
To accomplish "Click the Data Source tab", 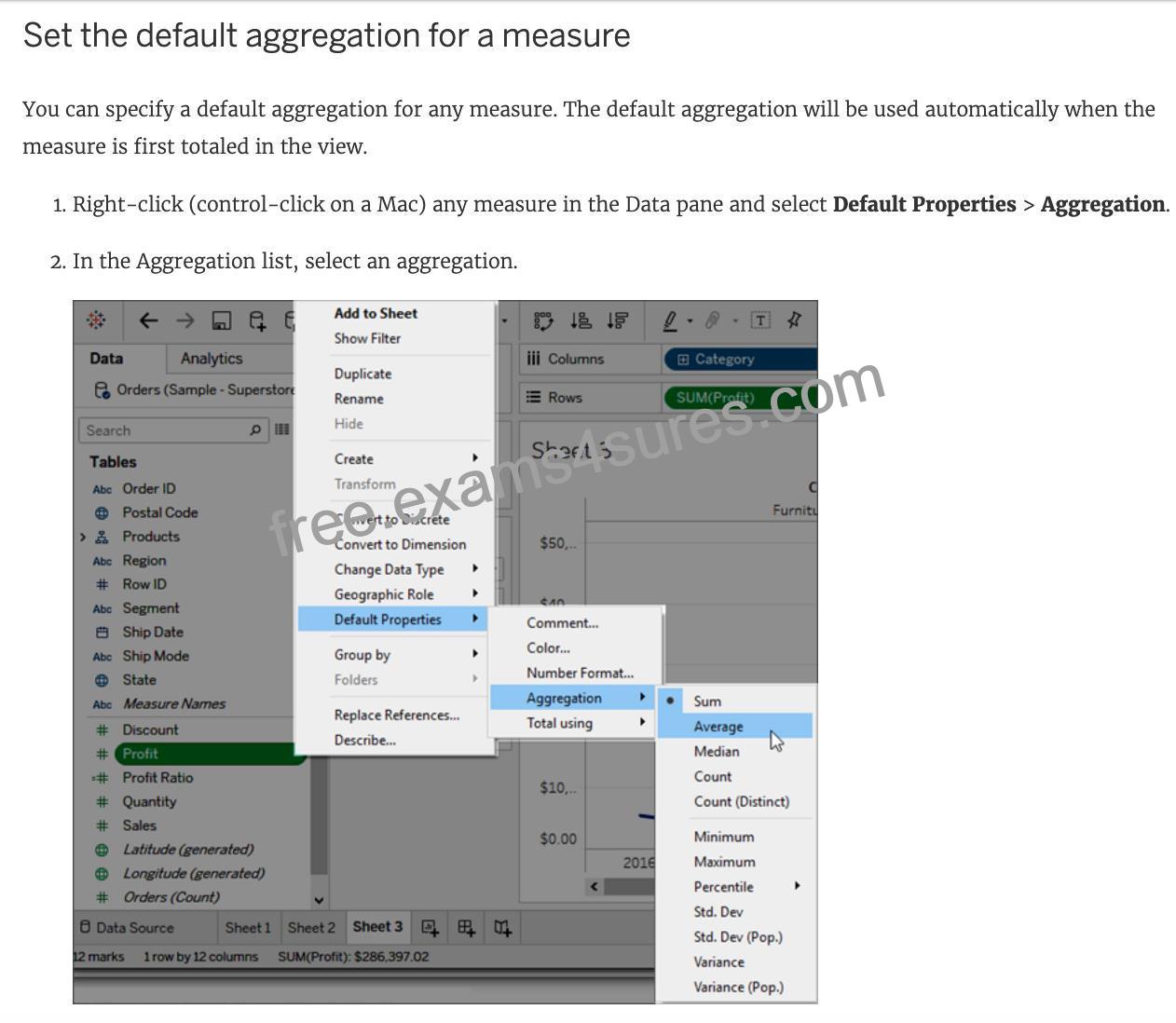I will pyautogui.click(x=127, y=927).
